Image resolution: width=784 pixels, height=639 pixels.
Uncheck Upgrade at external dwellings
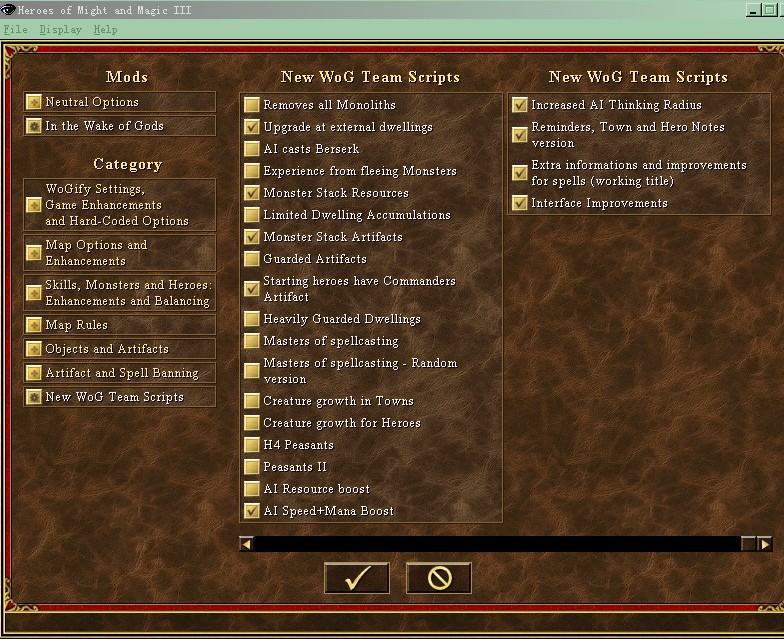coord(252,127)
